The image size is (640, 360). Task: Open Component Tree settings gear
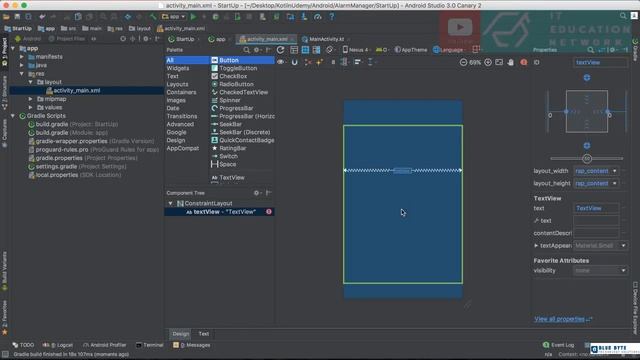[256, 193]
